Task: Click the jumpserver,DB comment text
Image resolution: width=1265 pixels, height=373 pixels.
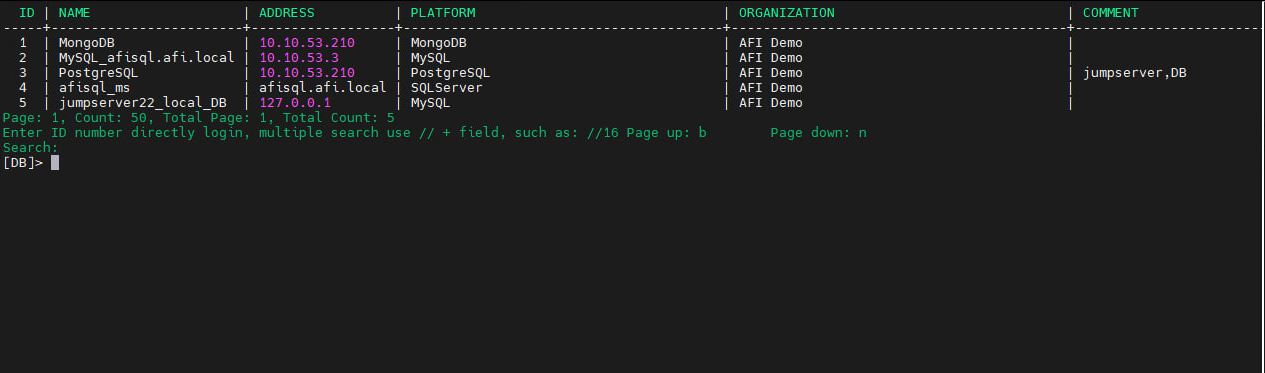Action: [1135, 73]
